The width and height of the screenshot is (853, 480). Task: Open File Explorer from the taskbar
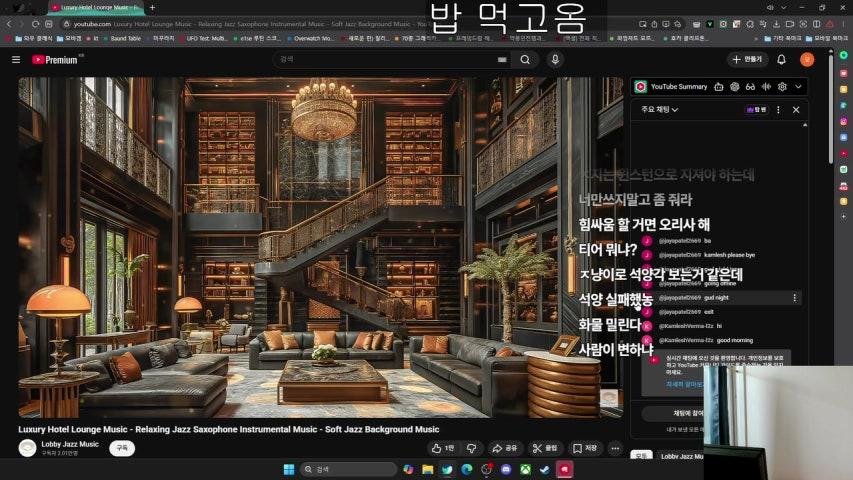(428, 469)
